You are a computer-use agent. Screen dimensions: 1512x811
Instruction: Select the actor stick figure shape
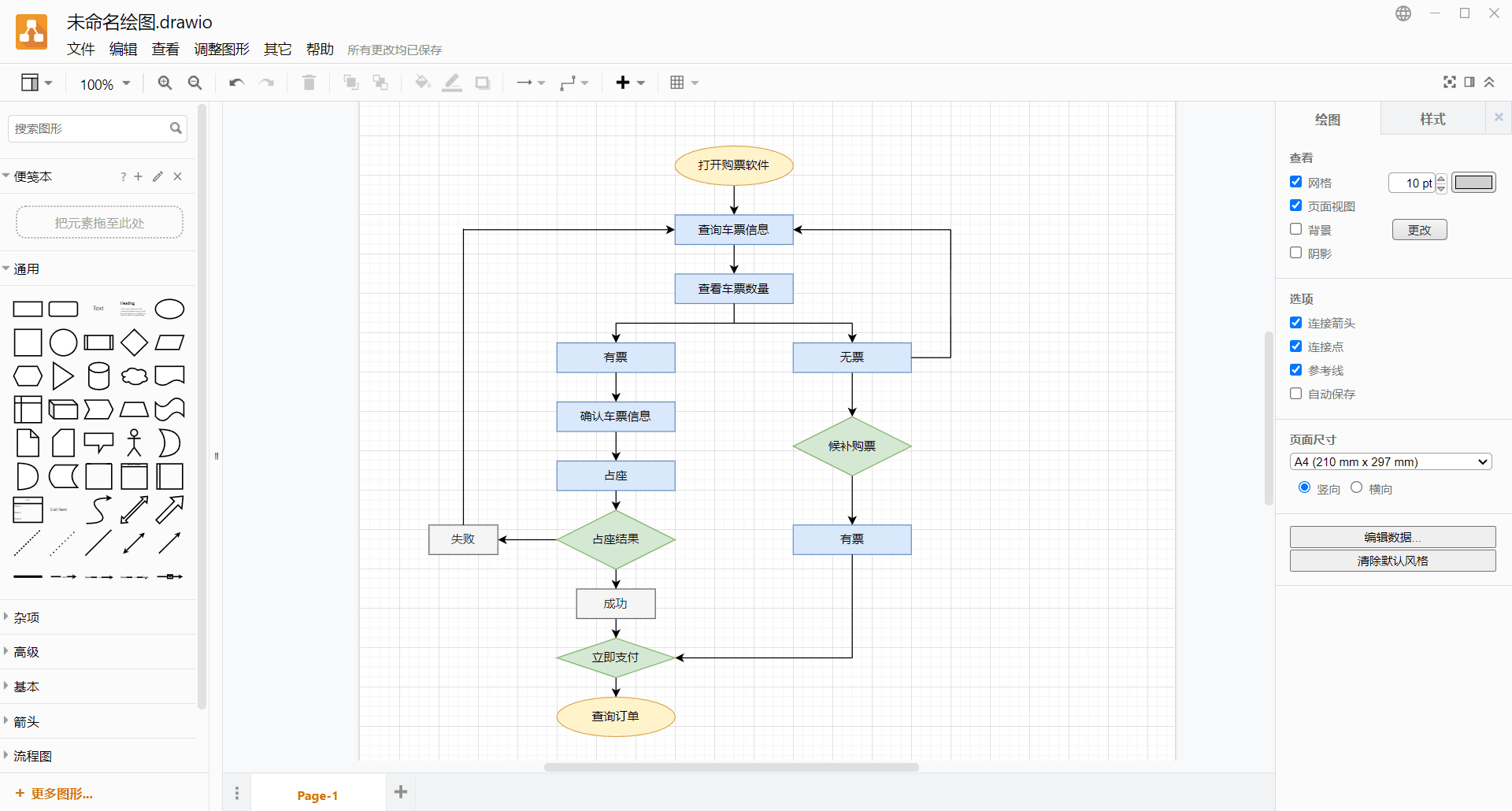pos(134,443)
